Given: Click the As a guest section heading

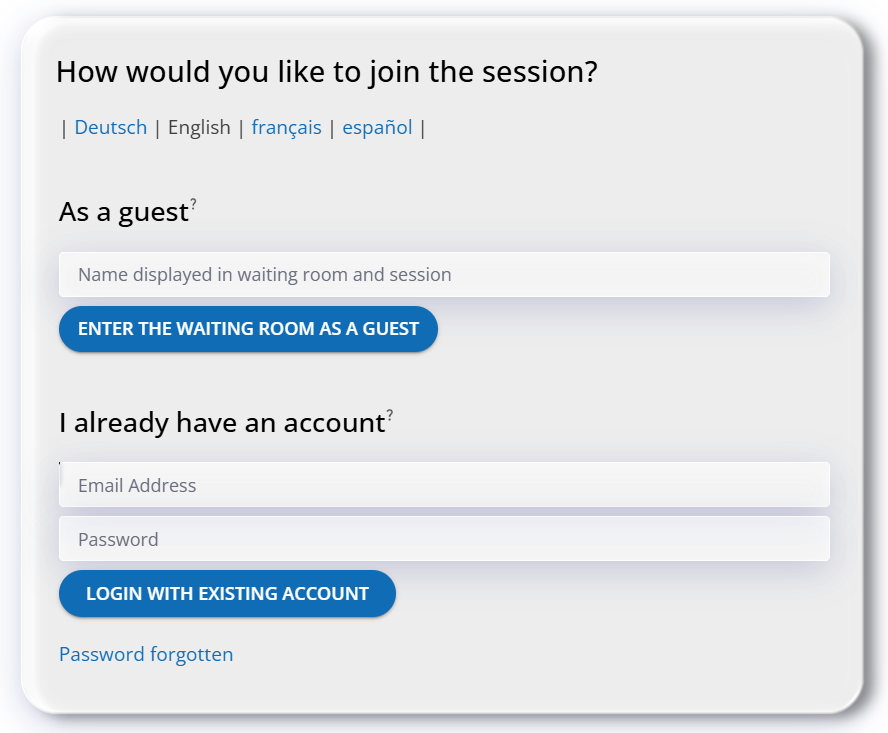Looking at the screenshot, I should [124, 213].
